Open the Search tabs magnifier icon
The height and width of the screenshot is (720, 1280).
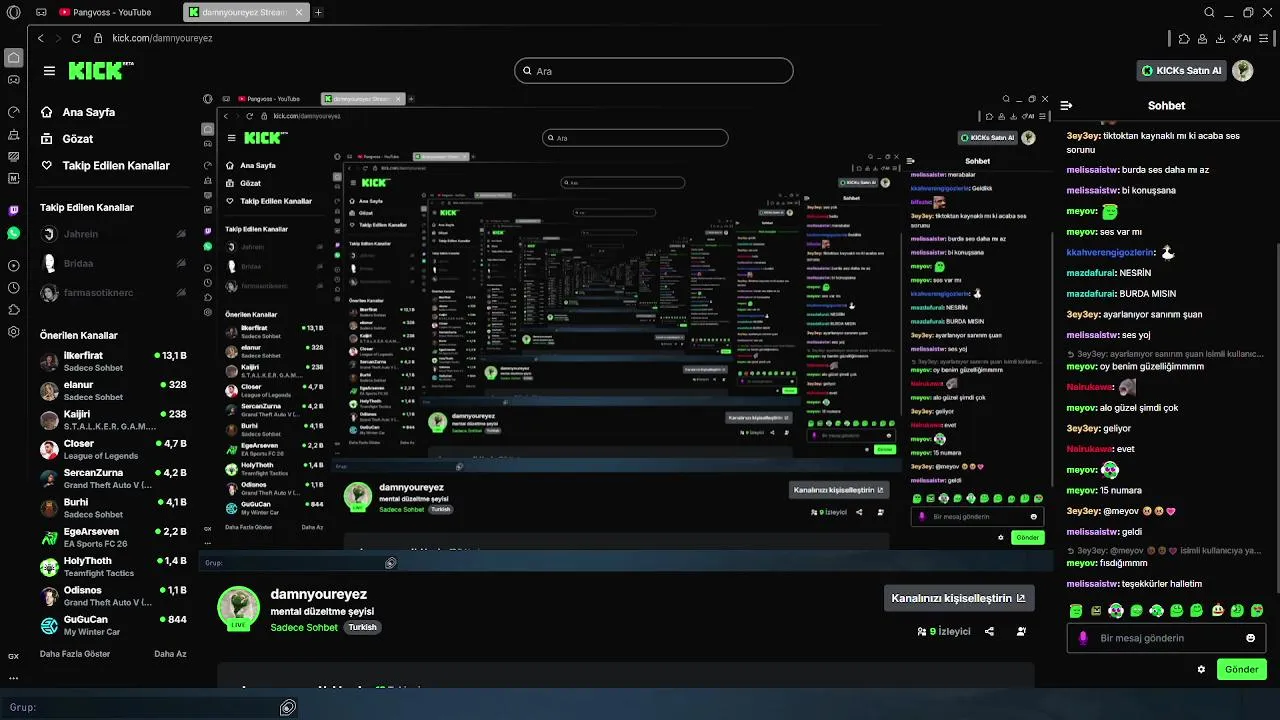tap(1209, 12)
